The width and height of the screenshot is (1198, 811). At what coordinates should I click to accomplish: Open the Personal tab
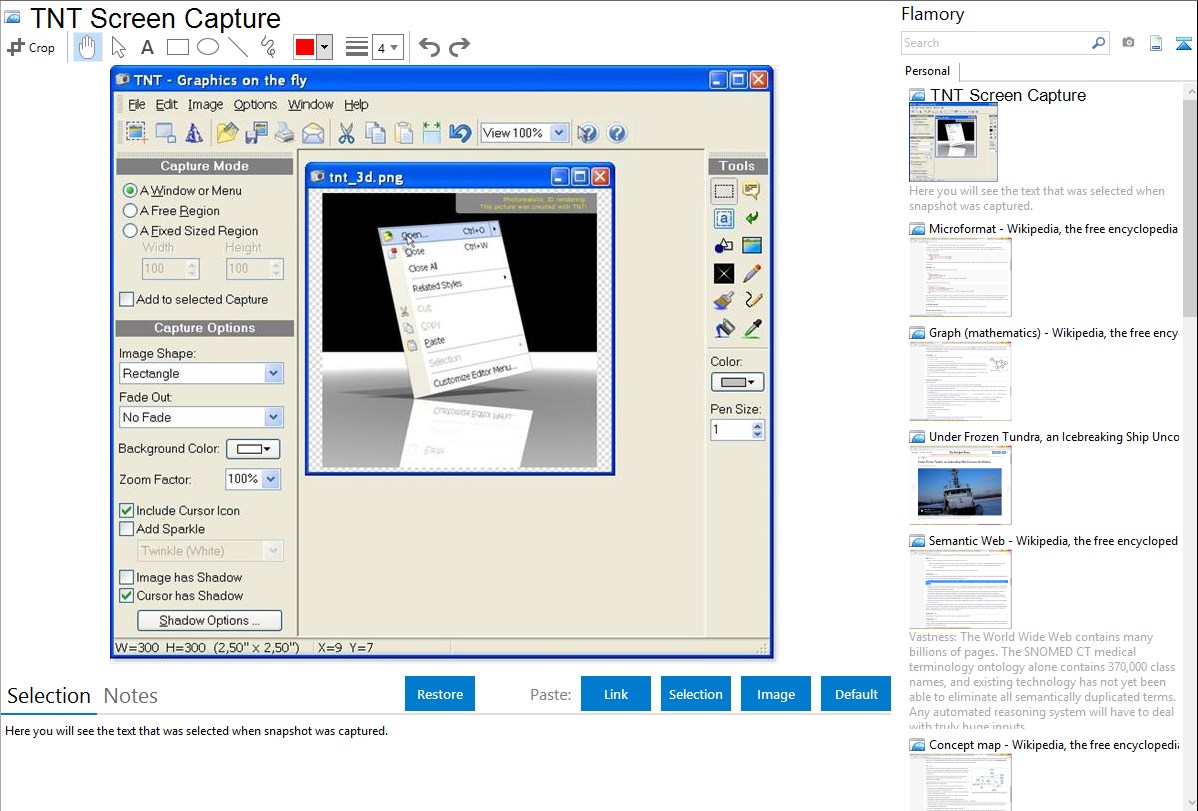[927, 71]
